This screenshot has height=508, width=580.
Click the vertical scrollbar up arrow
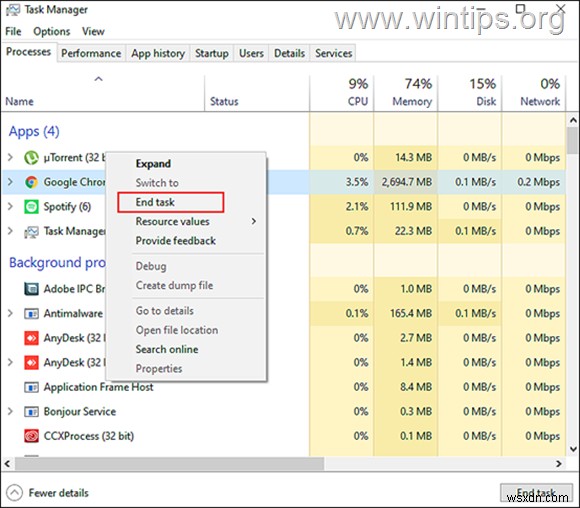click(573, 120)
